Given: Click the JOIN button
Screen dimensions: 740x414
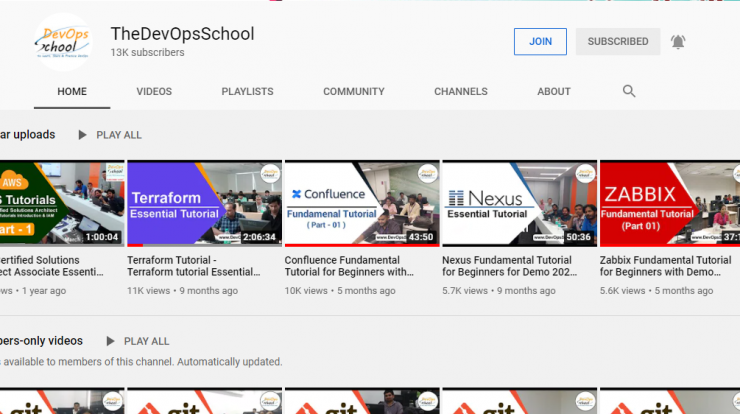Looking at the screenshot, I should pos(540,42).
